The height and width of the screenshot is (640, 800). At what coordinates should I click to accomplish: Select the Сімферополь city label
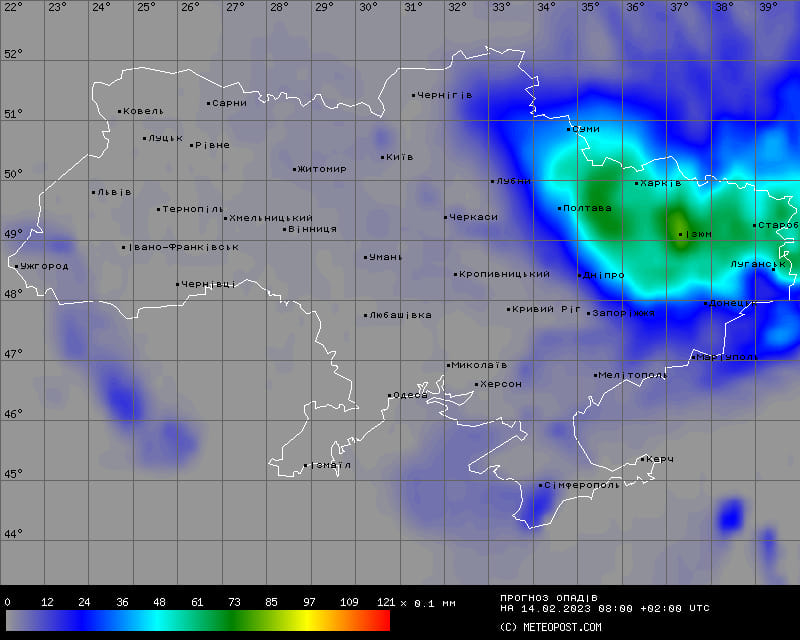[x=582, y=485]
